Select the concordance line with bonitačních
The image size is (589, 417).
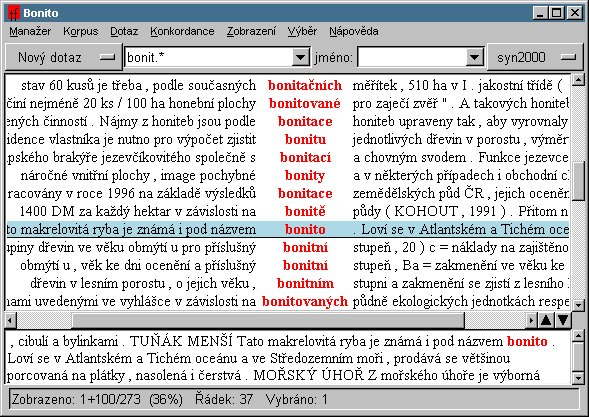click(x=288, y=85)
